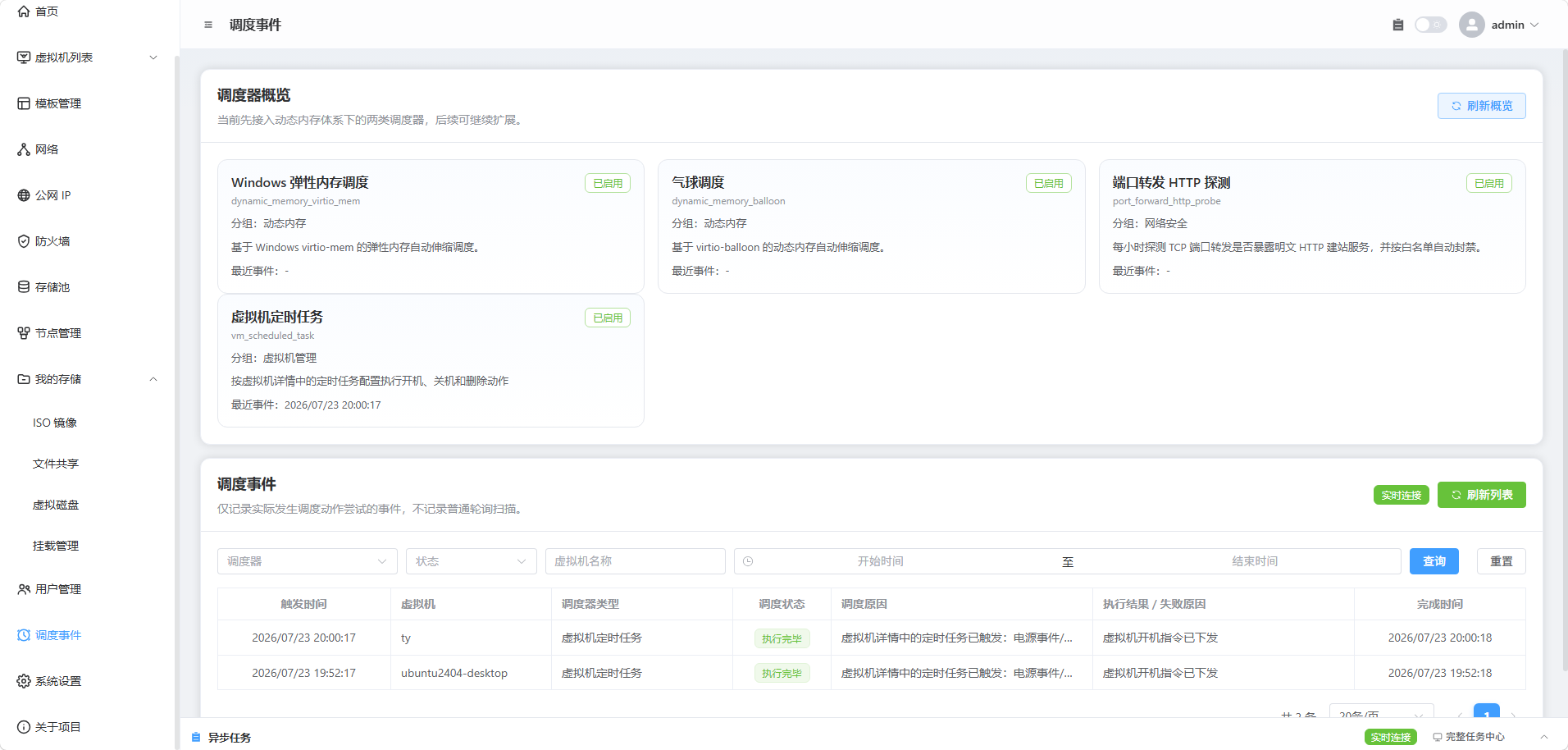Click the hamburger menu collapse icon
The width and height of the screenshot is (1568, 750).
pyautogui.click(x=208, y=25)
